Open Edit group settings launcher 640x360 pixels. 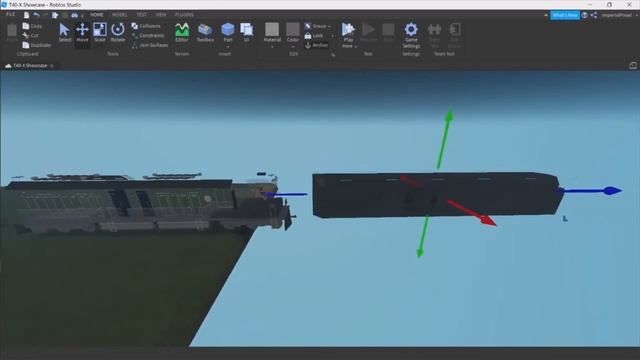(x=333, y=54)
